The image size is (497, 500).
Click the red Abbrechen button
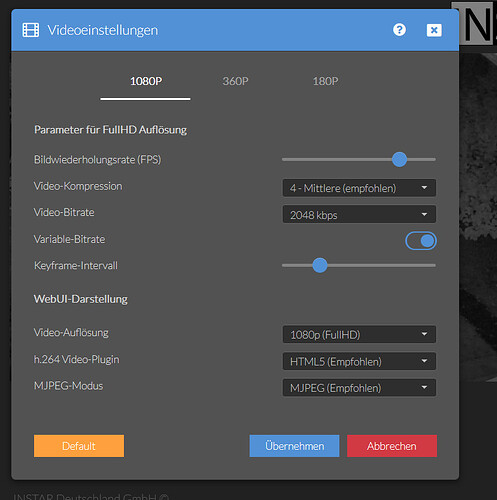(x=392, y=446)
